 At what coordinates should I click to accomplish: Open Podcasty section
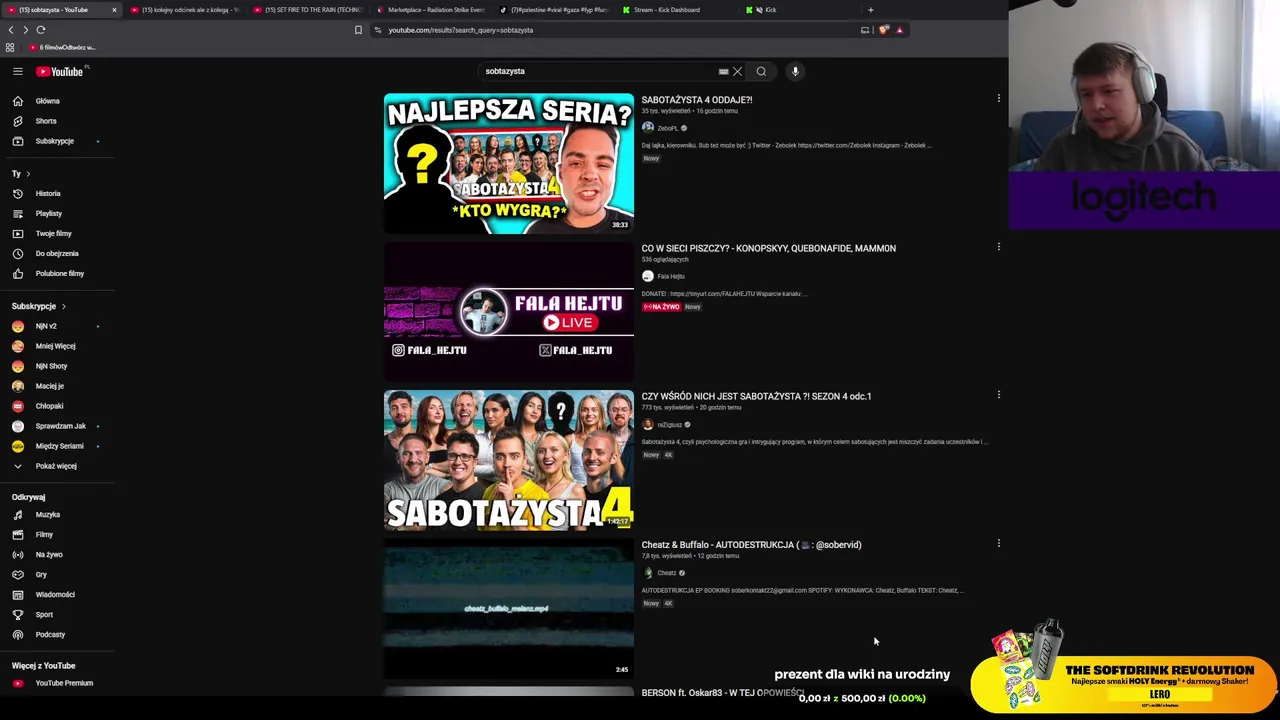pyautogui.click(x=50, y=634)
